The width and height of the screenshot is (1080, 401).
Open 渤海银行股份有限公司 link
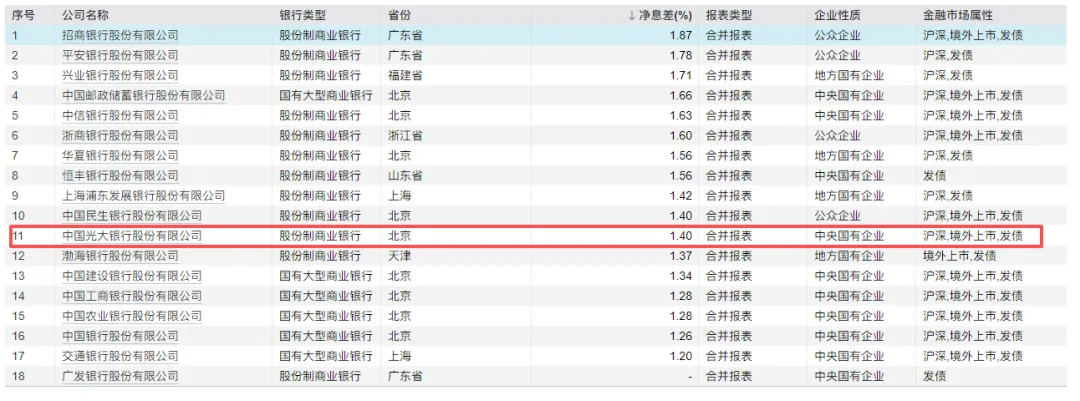click(120, 256)
